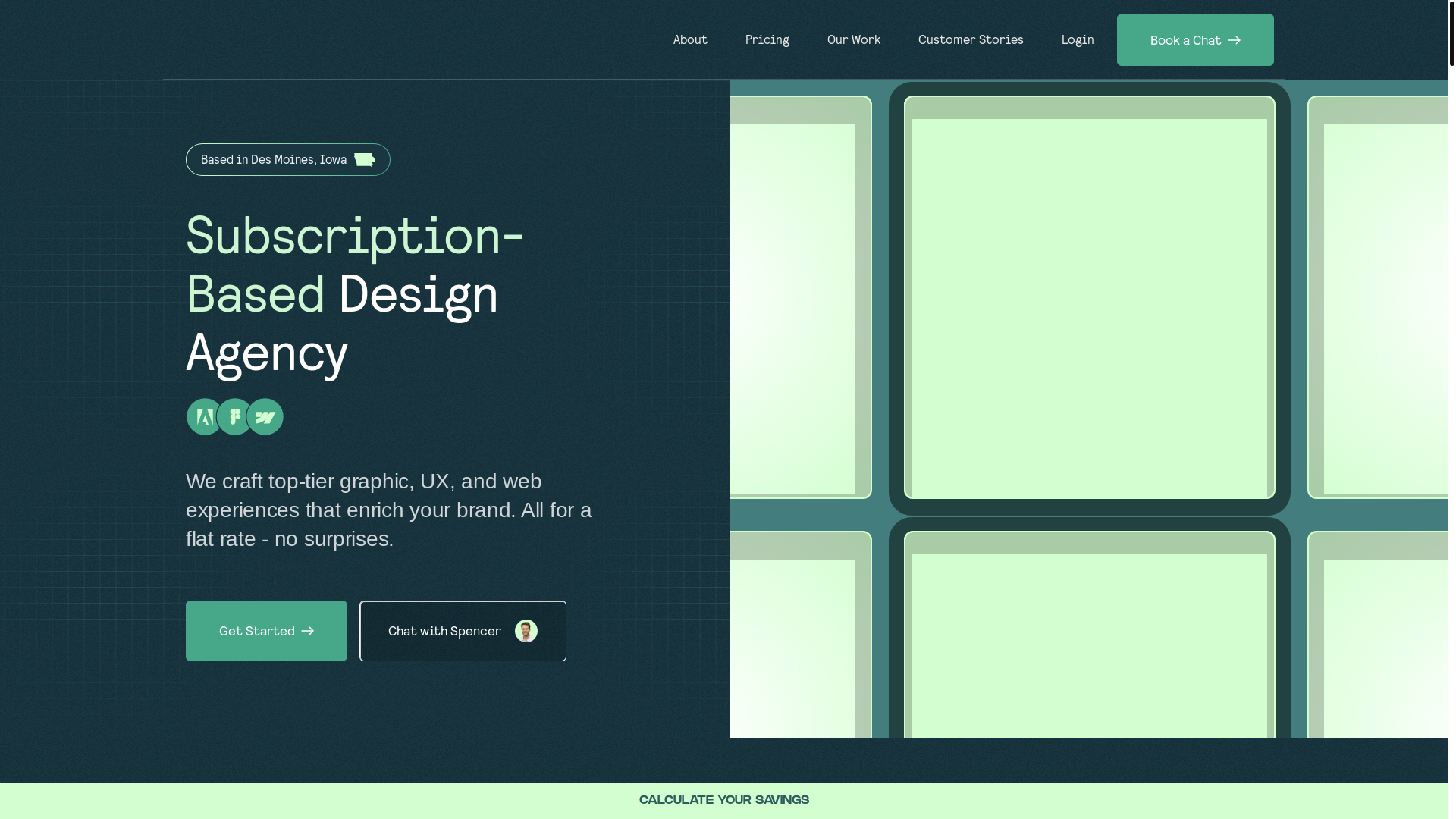
Task: Click the Based in Des Moines, Iowa badge
Action: pyautogui.click(x=287, y=159)
